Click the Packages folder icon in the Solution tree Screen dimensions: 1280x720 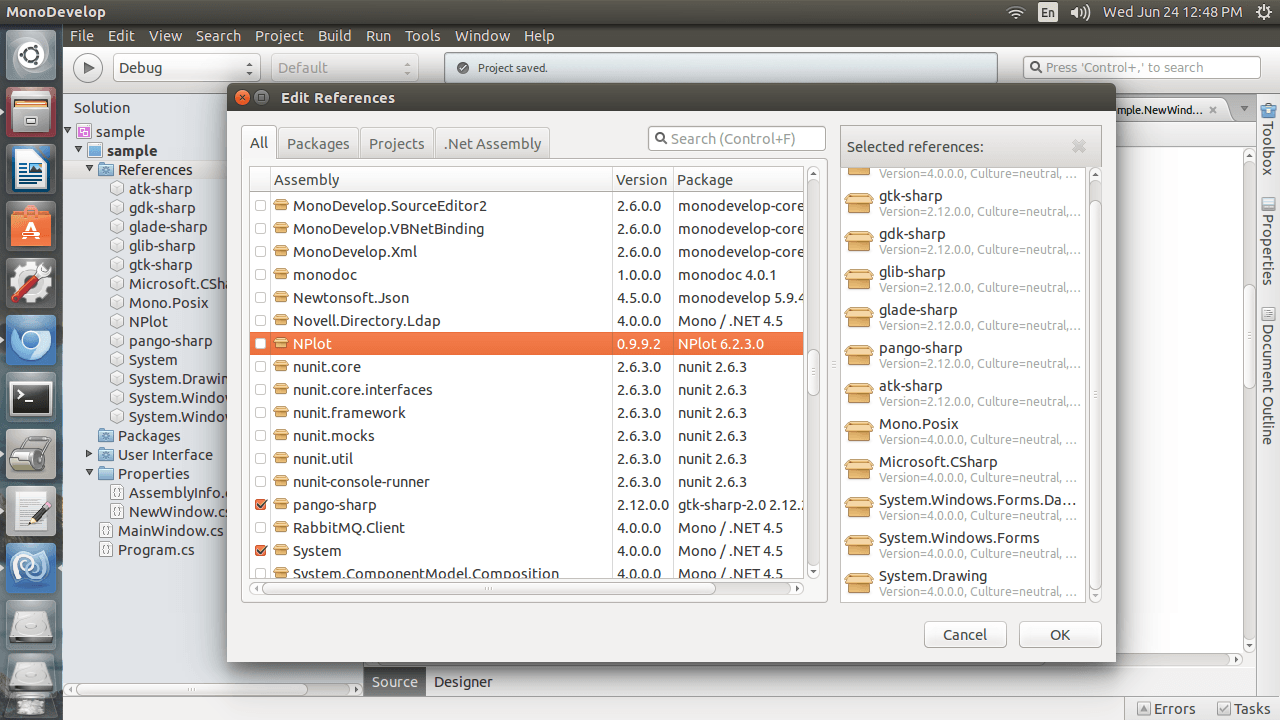point(106,436)
